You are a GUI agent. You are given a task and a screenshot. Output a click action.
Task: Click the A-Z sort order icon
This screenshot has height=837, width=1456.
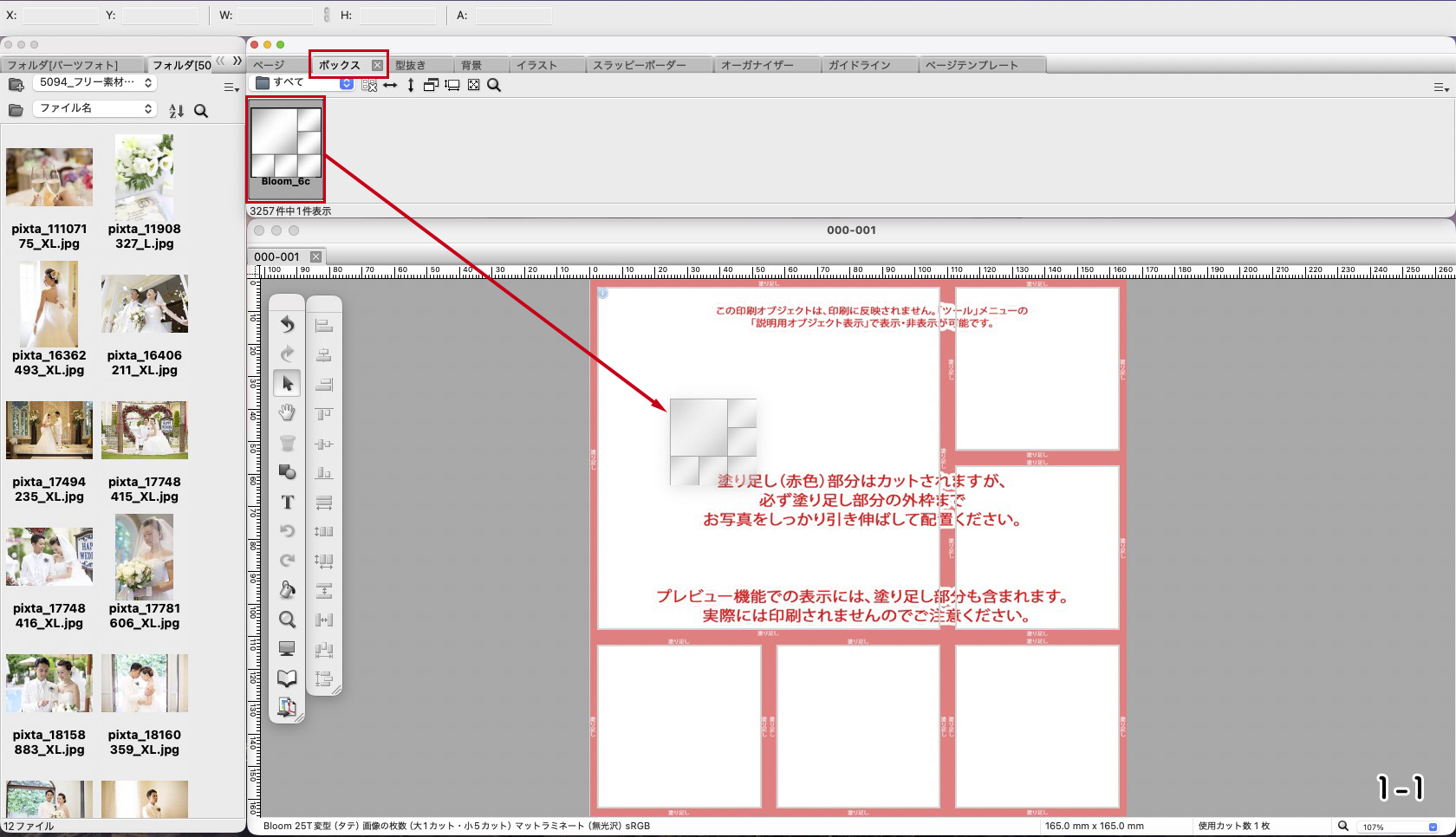177,111
